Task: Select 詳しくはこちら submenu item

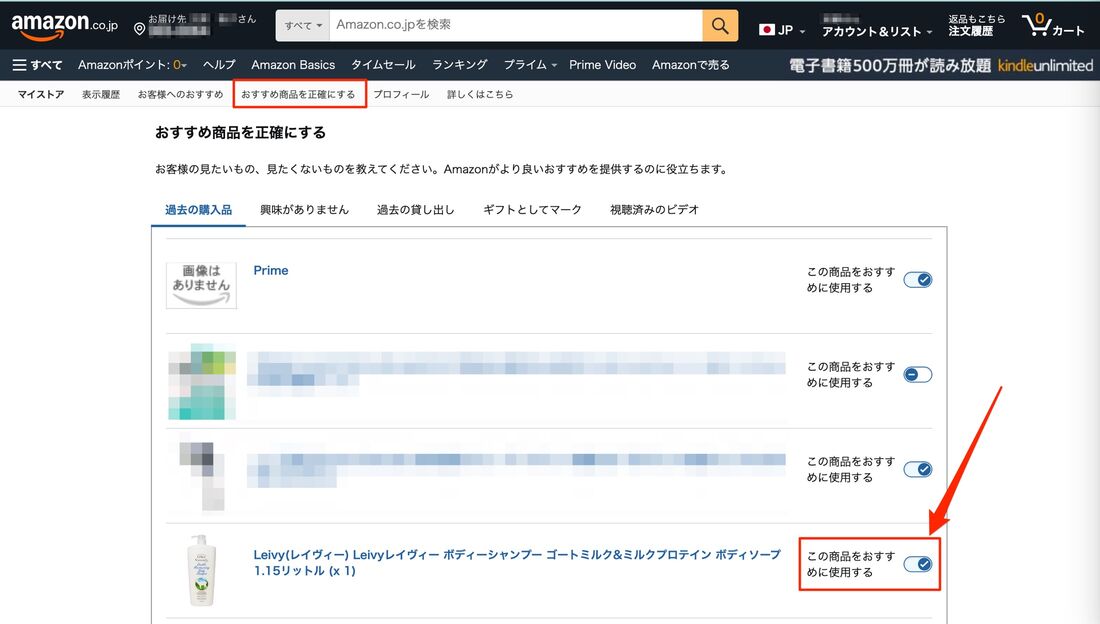Action: (480, 94)
